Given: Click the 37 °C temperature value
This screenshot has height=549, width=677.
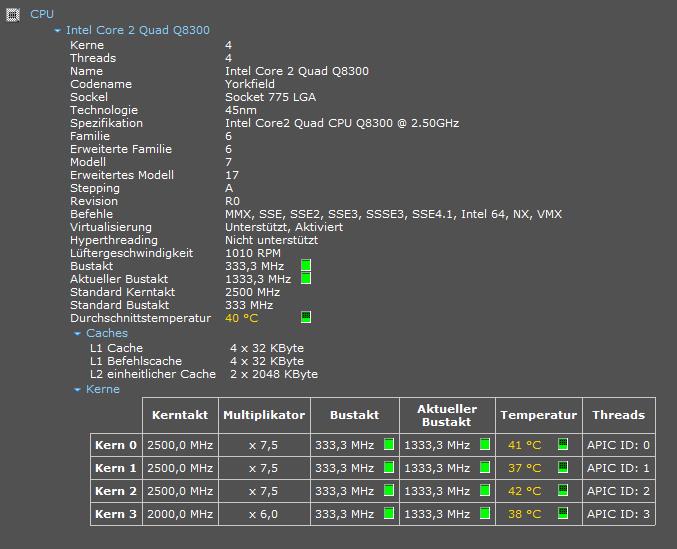Looking at the screenshot, I should pos(524,468).
